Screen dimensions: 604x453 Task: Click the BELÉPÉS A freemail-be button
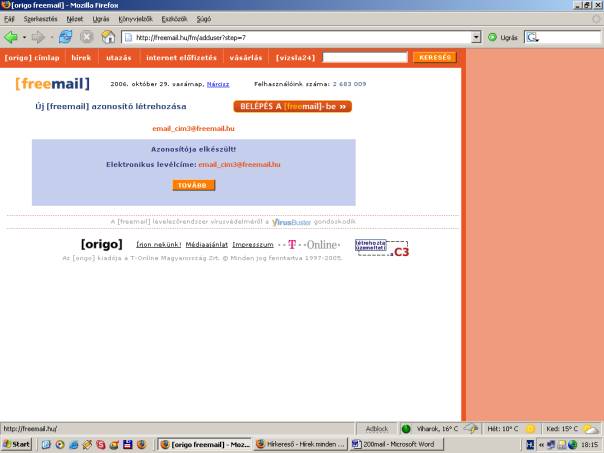click(293, 106)
